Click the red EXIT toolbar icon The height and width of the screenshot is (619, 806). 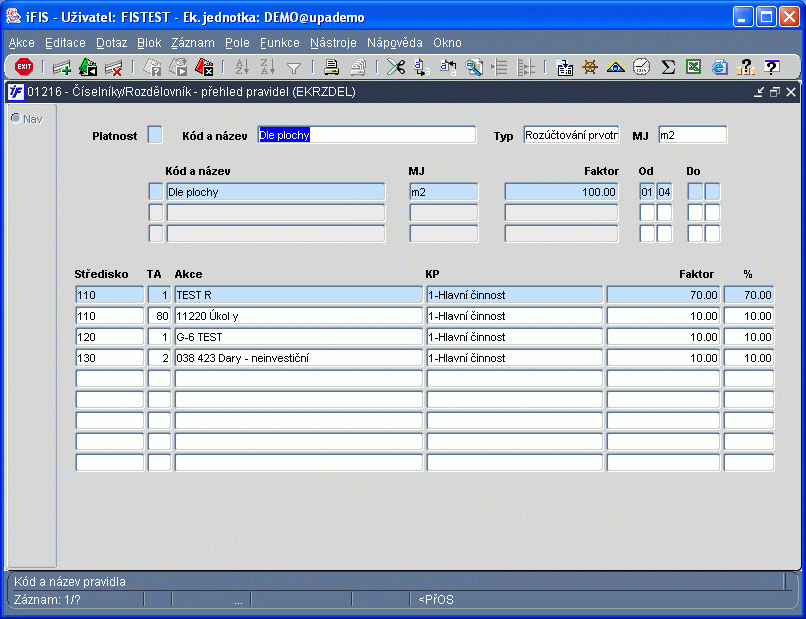tap(24, 67)
